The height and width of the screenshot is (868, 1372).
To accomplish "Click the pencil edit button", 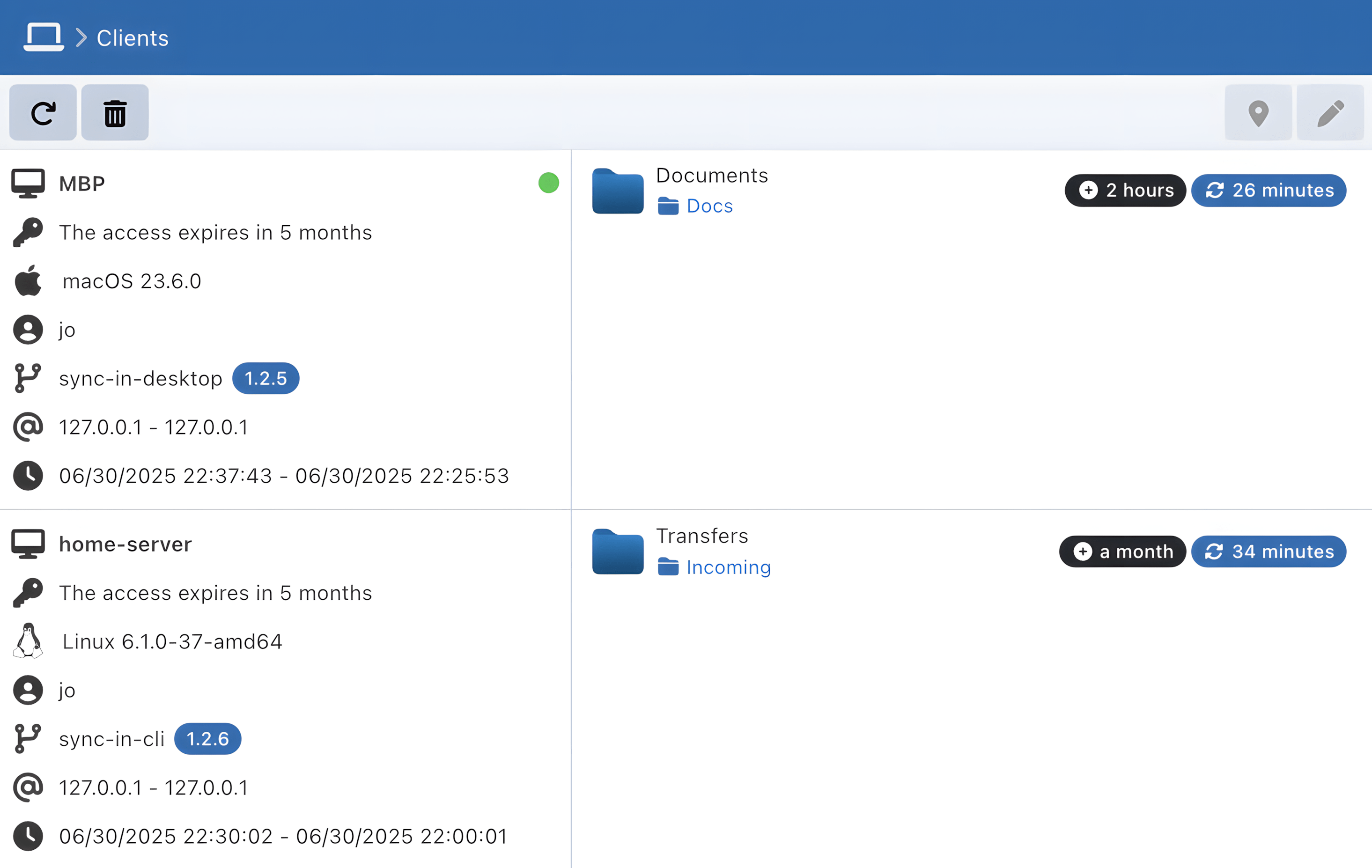I will pyautogui.click(x=1330, y=113).
